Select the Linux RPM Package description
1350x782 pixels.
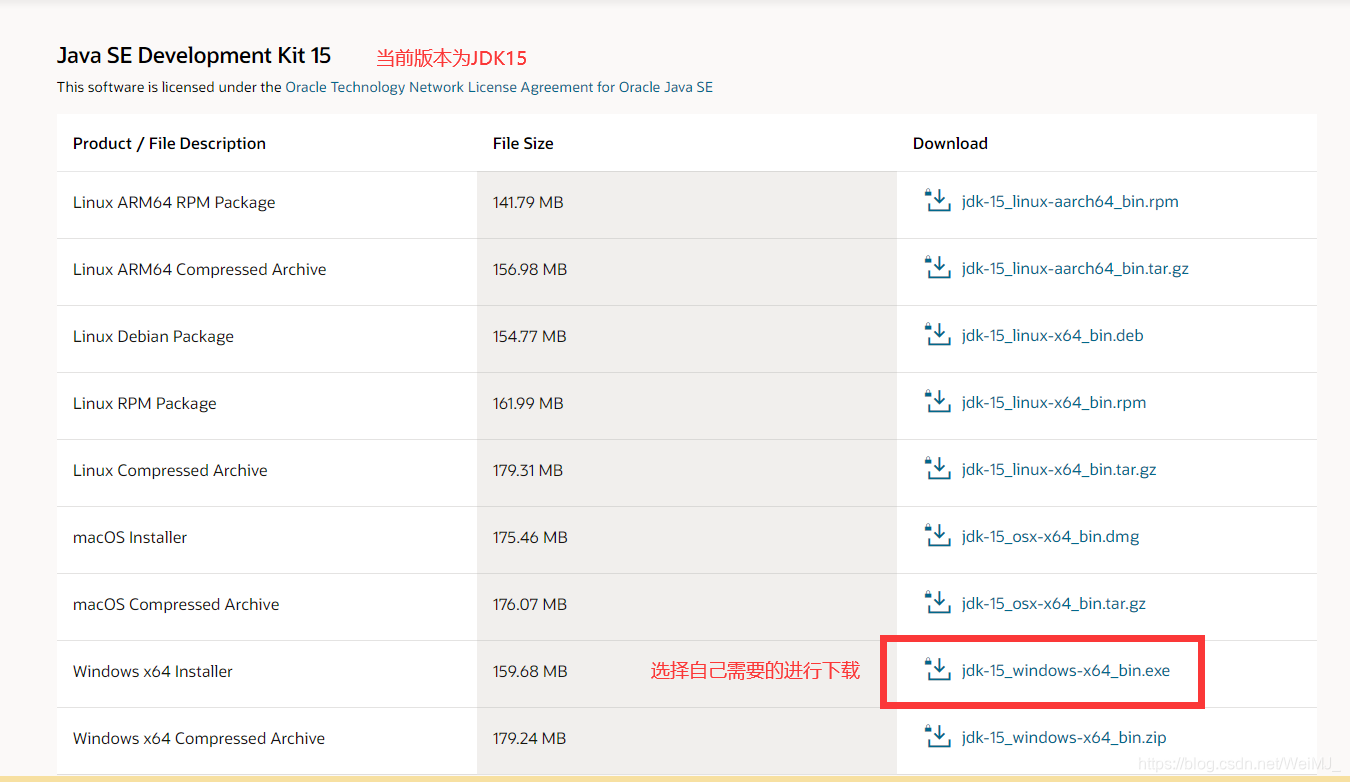point(145,403)
